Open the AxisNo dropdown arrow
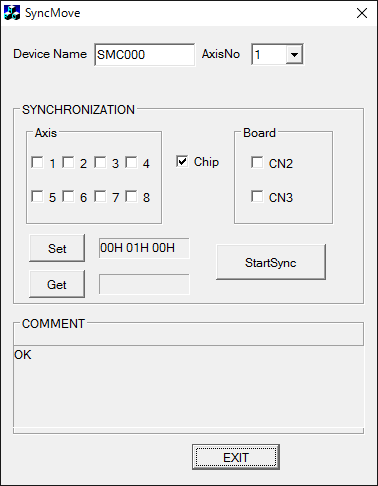Viewport: 378px width, 486px height. click(x=294, y=54)
